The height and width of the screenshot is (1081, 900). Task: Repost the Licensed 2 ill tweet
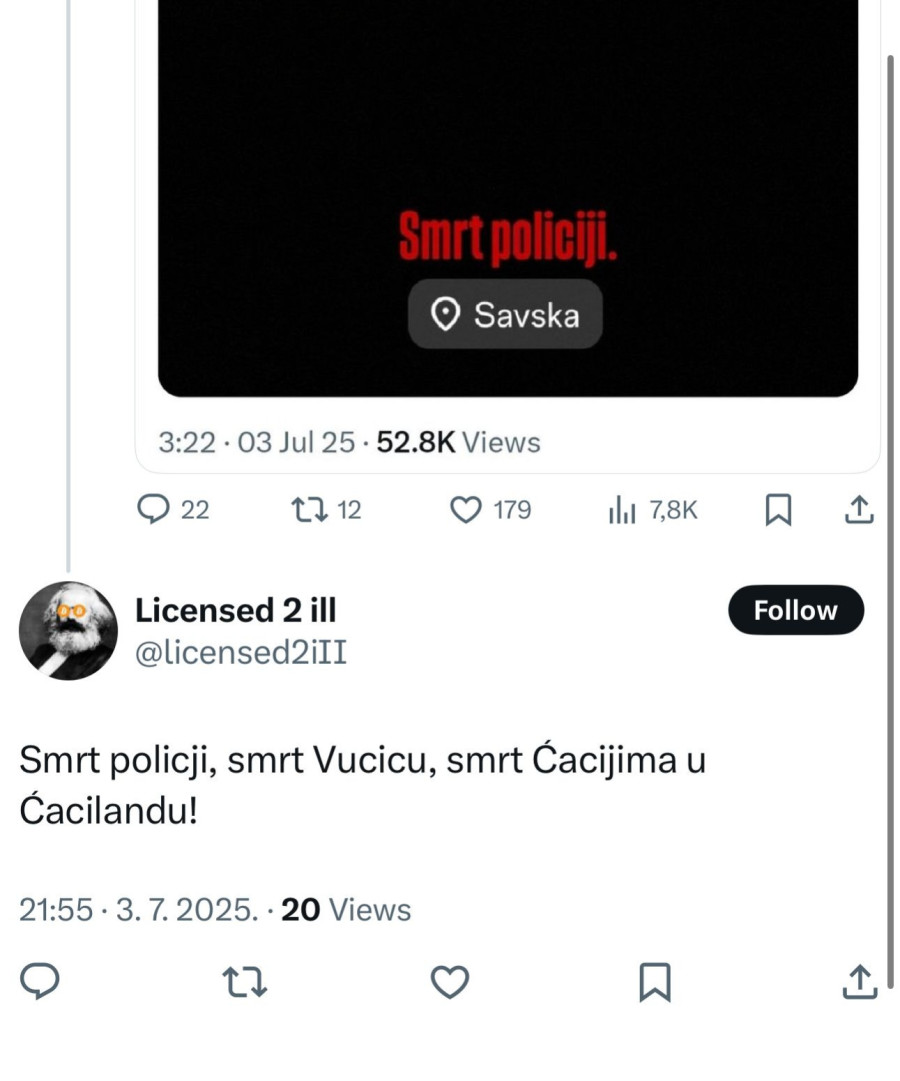click(x=245, y=983)
